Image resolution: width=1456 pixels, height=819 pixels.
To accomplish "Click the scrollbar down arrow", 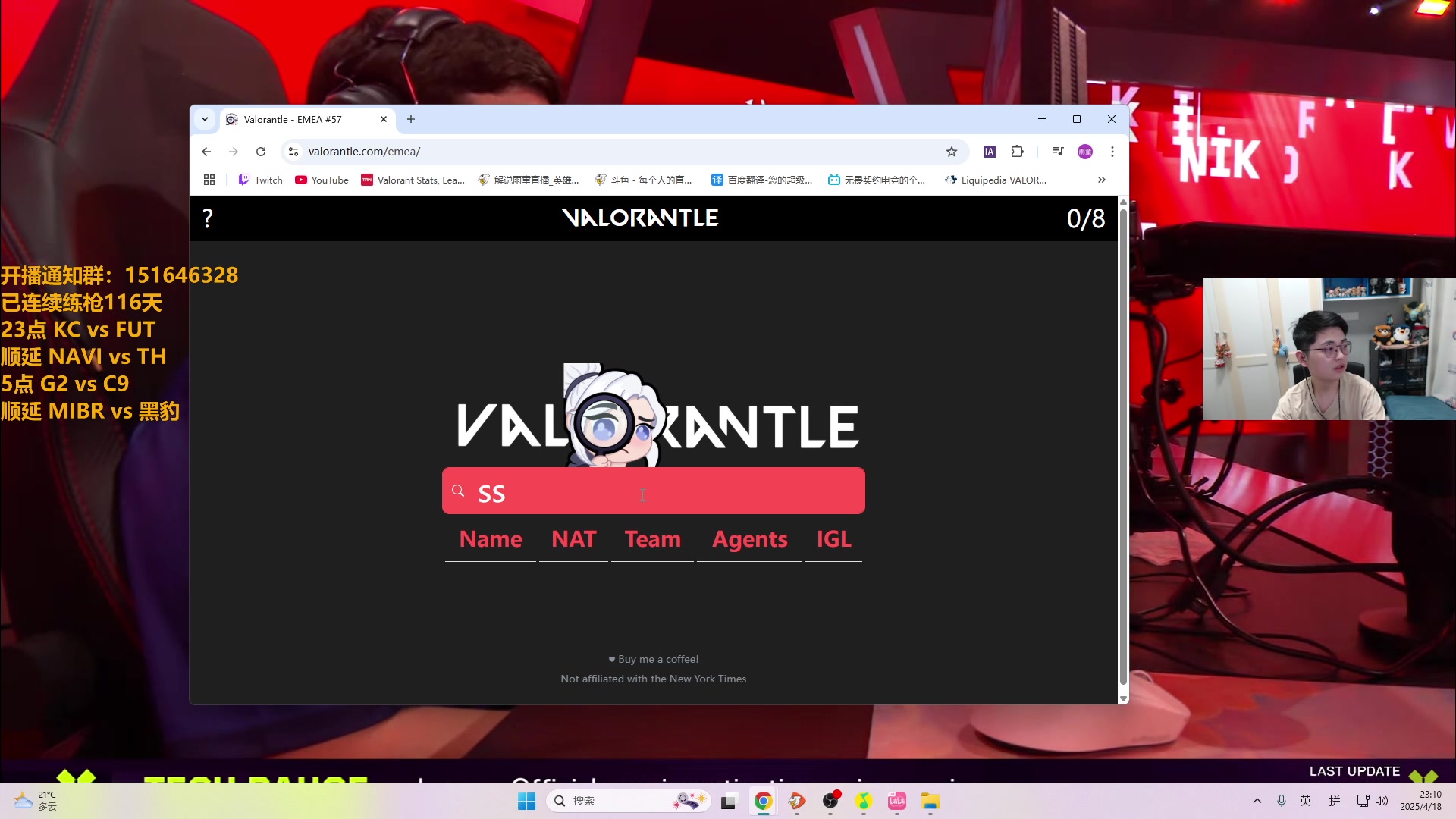I will coord(1123,698).
